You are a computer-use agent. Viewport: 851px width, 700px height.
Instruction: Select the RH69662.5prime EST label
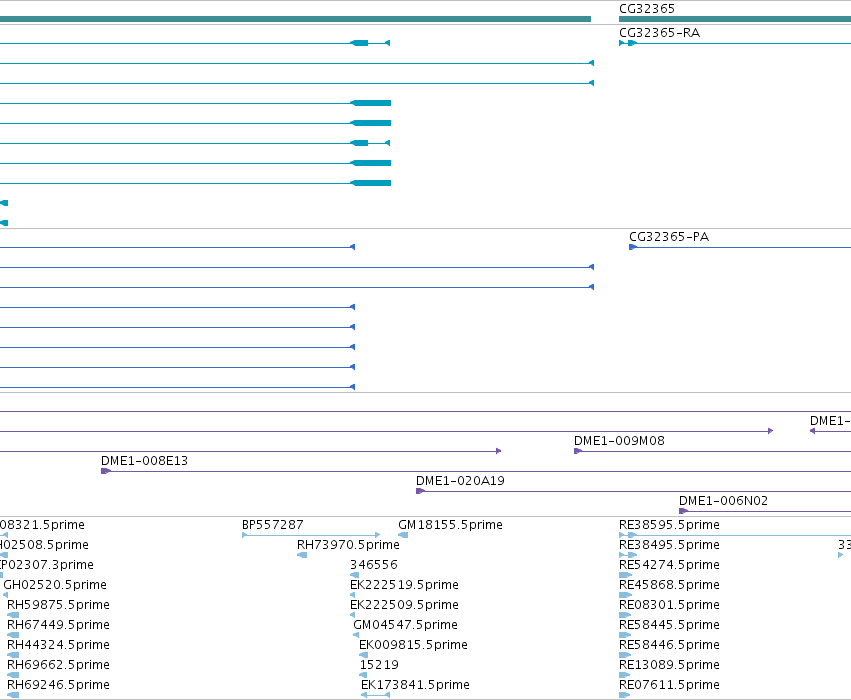[58, 665]
